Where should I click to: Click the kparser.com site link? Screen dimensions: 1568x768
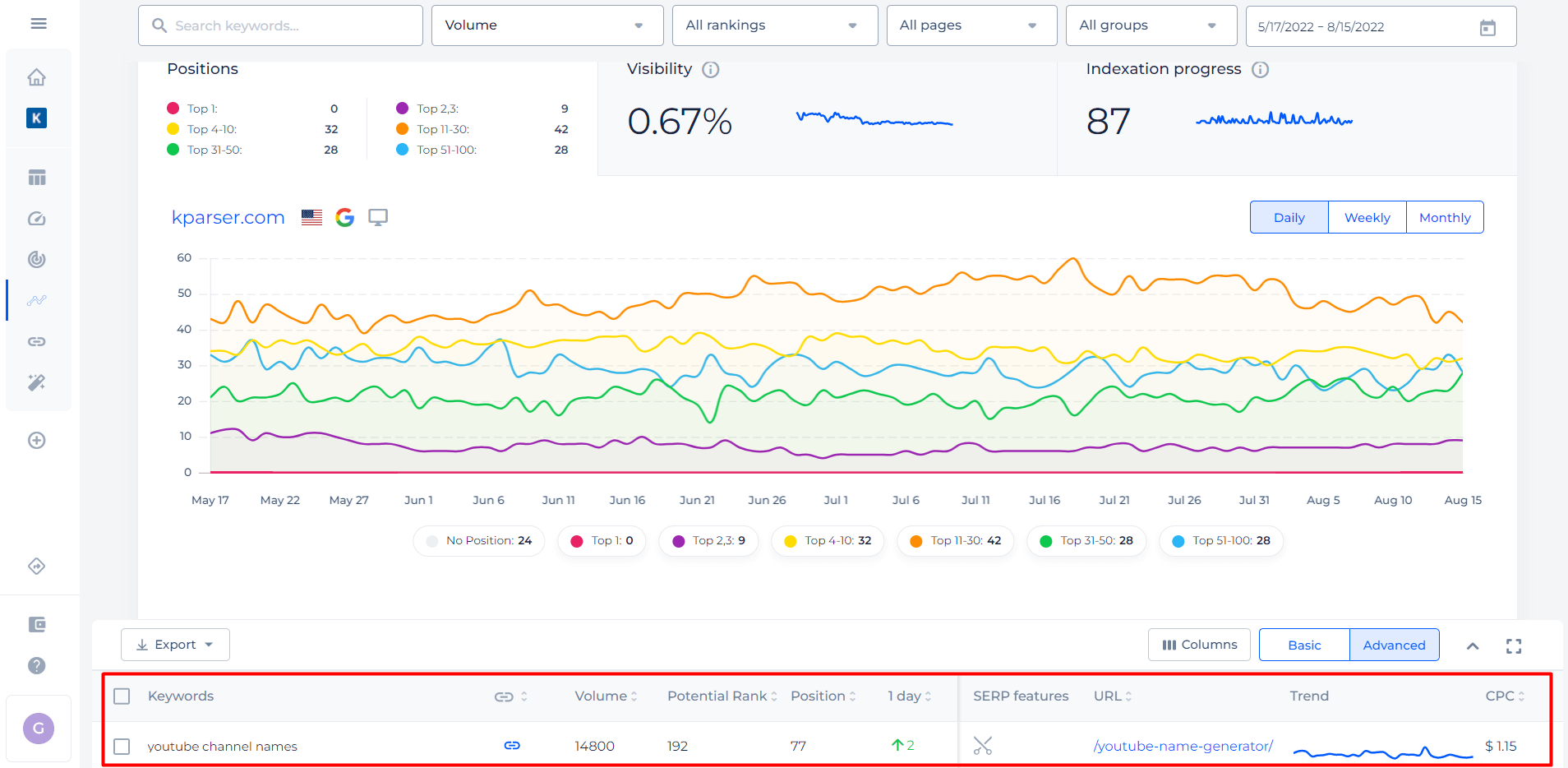(x=228, y=218)
